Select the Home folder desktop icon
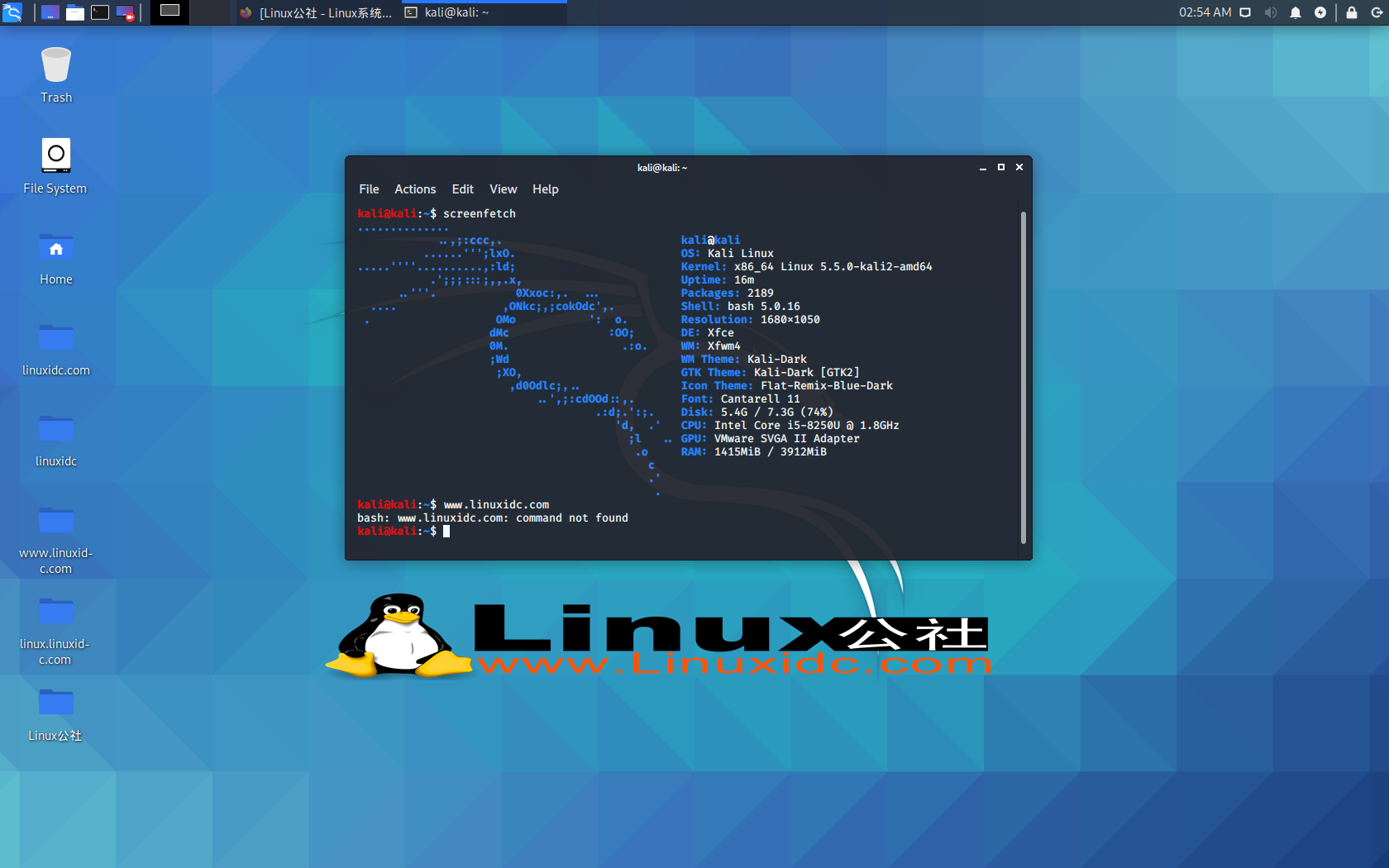 coord(56,258)
